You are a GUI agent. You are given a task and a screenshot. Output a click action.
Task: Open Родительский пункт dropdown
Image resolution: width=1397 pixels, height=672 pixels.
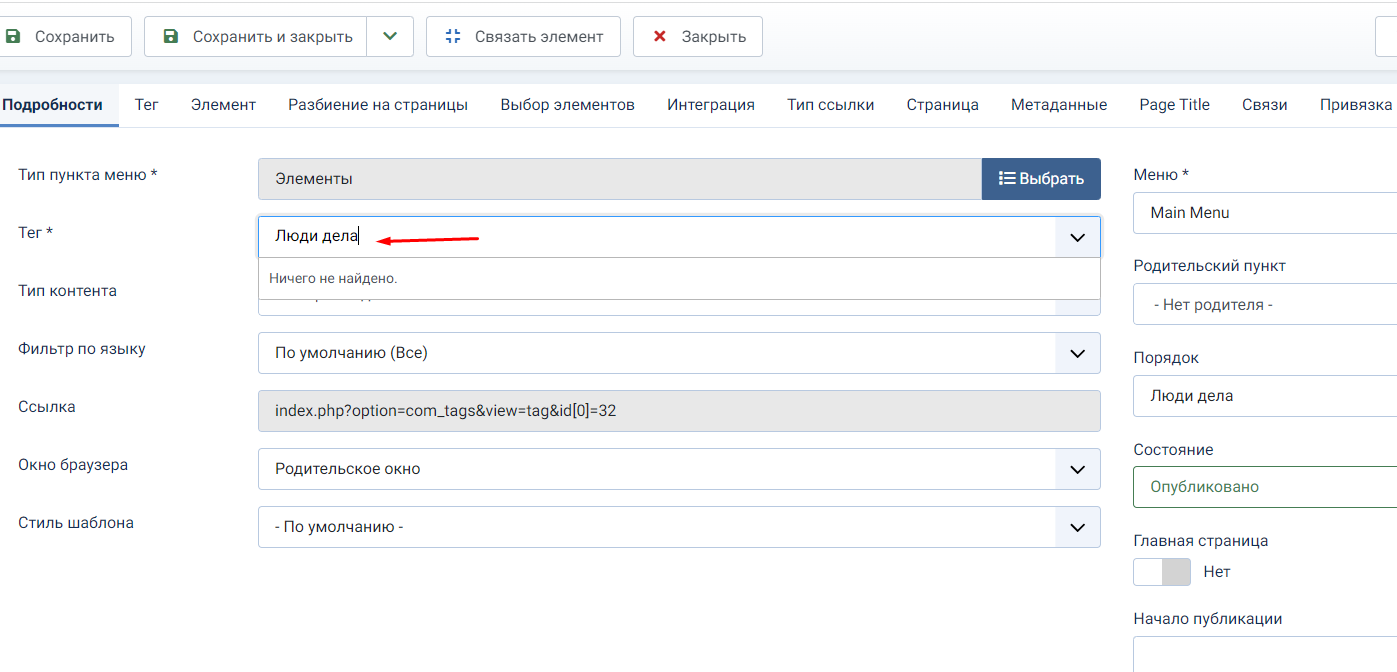pos(1265,304)
